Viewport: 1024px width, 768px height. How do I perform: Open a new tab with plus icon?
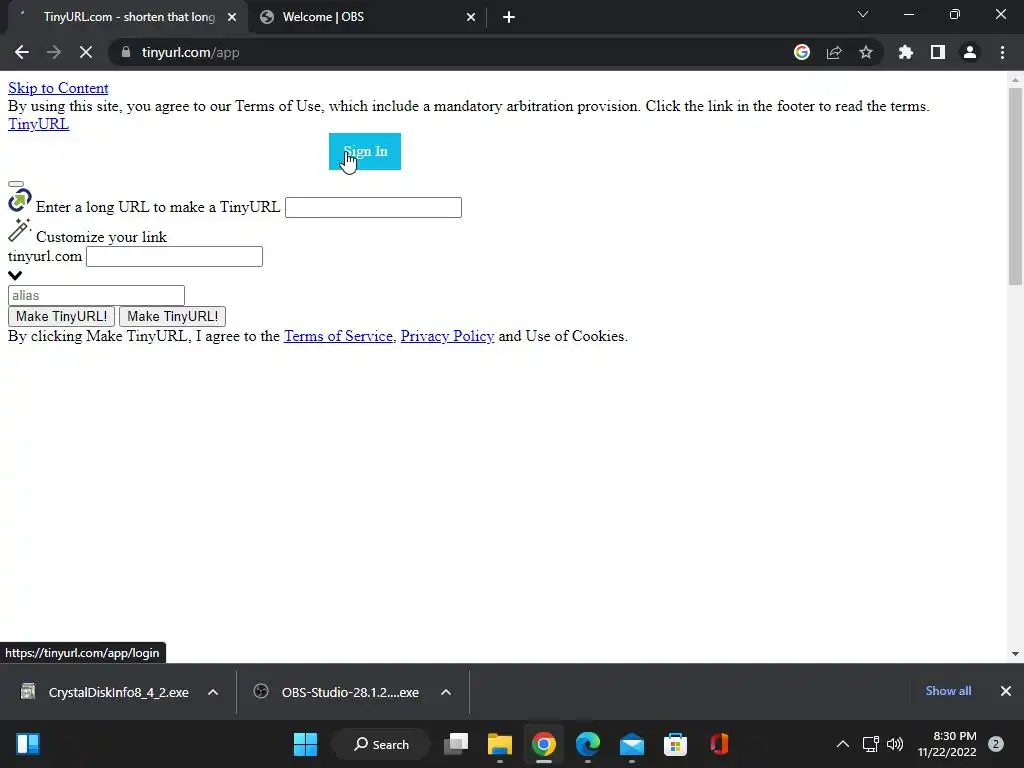click(509, 17)
